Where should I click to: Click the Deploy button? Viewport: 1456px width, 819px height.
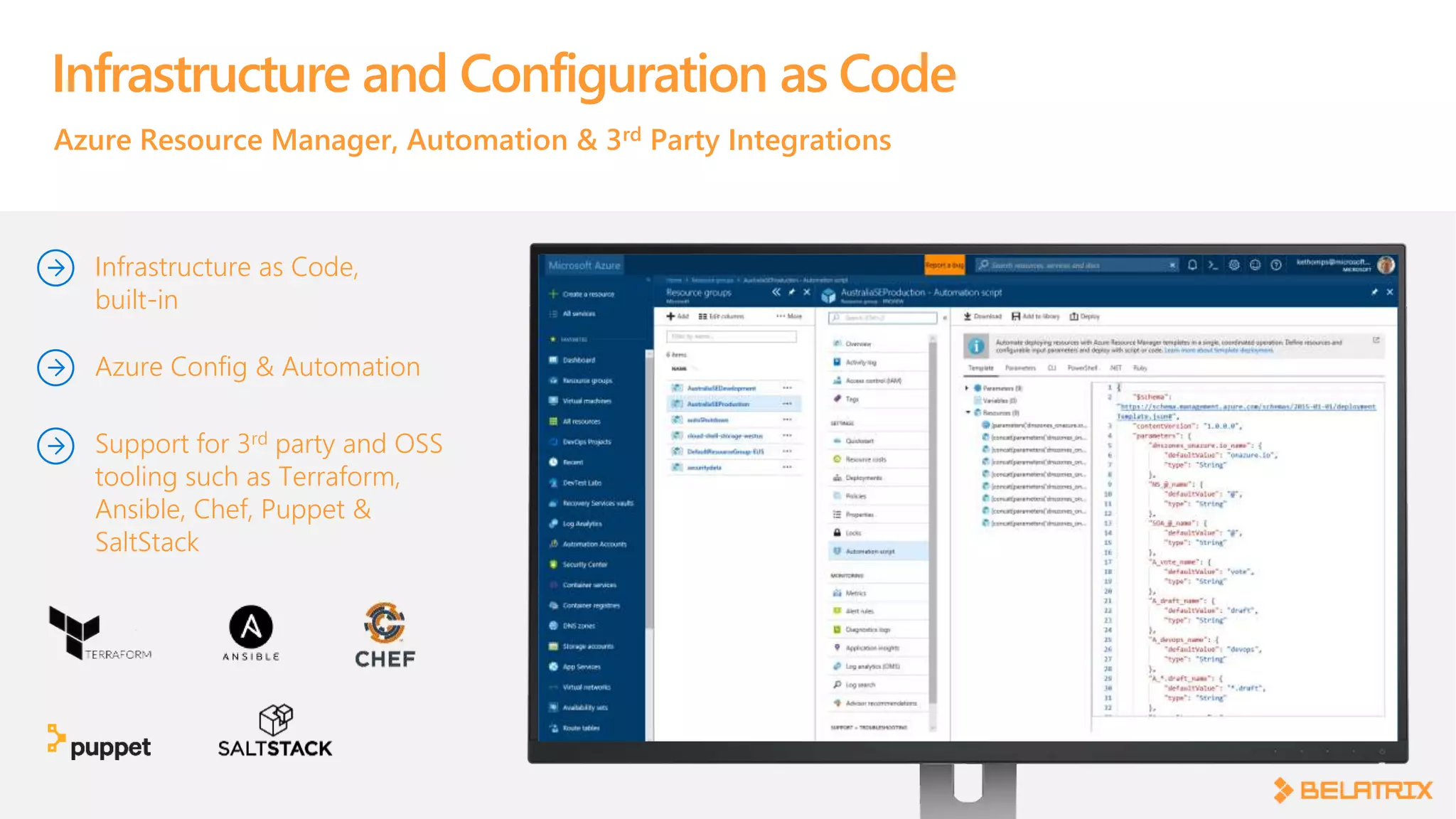[x=1085, y=316]
